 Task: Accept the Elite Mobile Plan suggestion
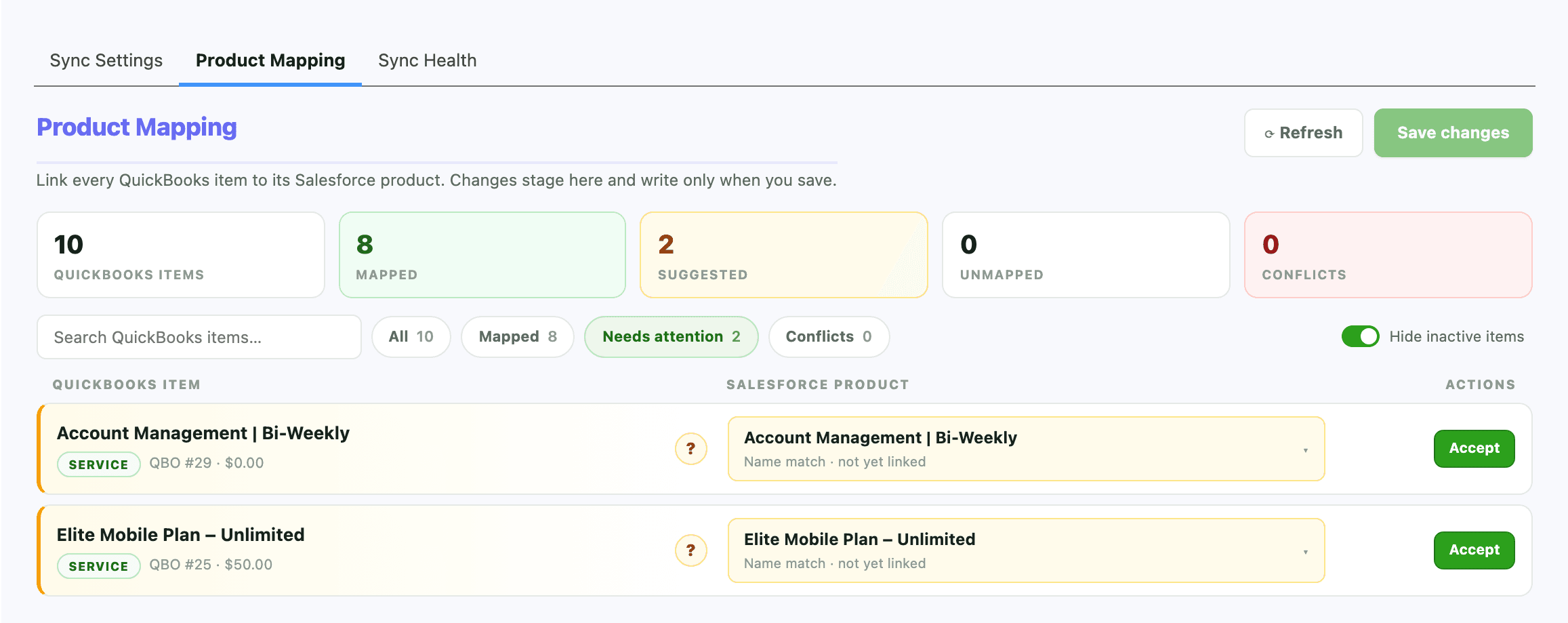pyautogui.click(x=1474, y=550)
